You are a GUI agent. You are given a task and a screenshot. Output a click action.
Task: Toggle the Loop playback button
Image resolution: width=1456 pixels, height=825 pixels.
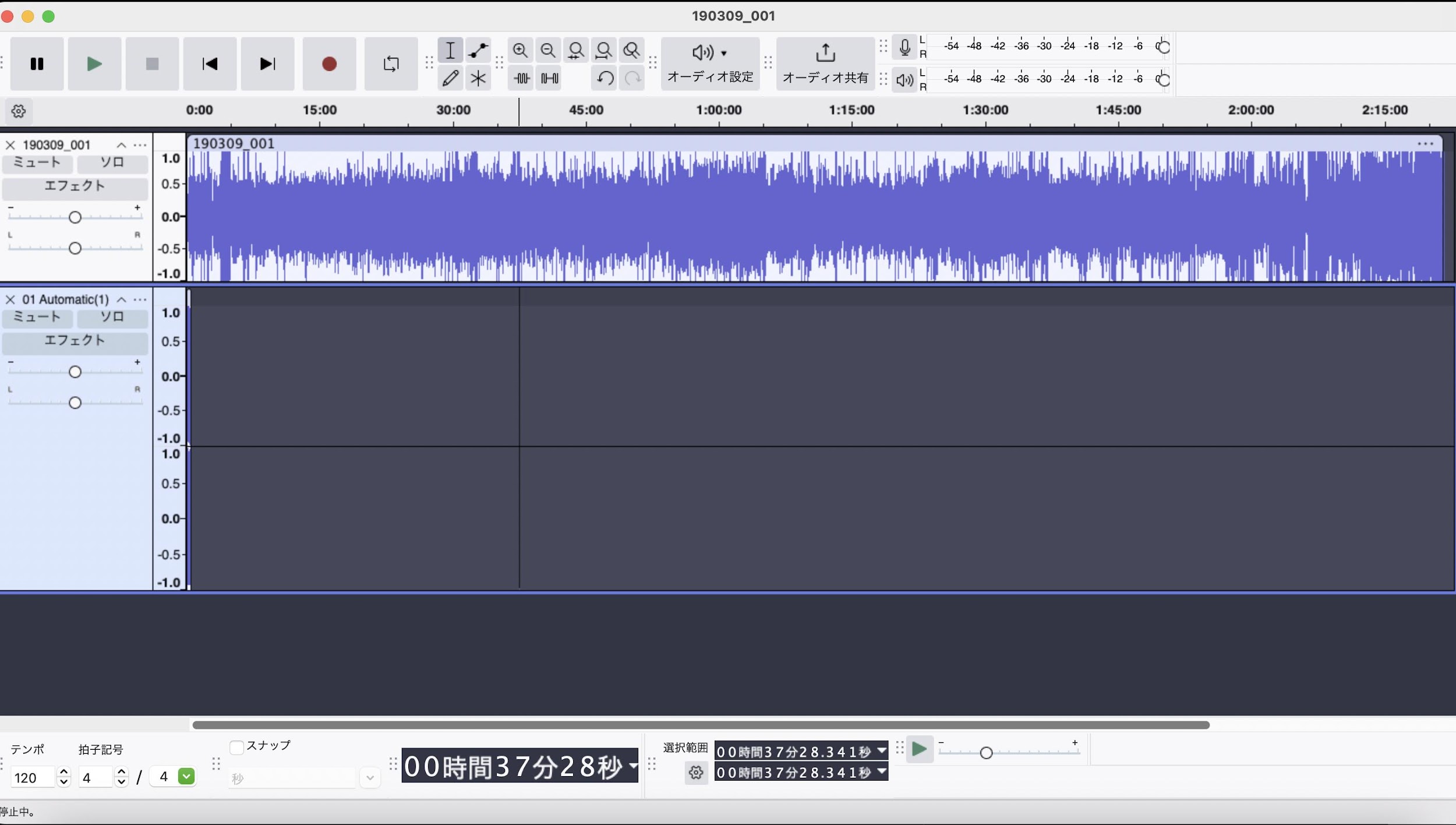coord(391,64)
